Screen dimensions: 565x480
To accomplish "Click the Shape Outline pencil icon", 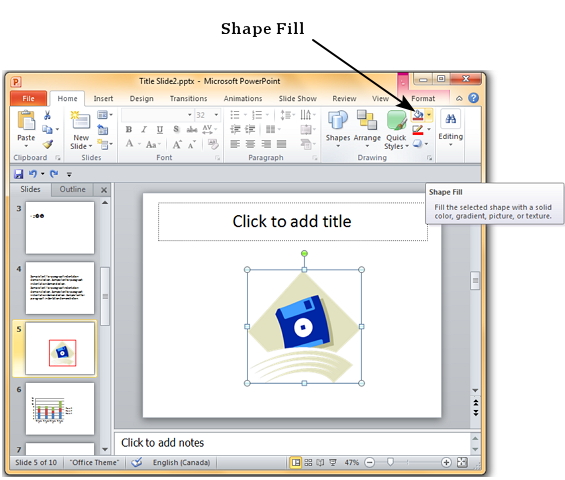I will tap(418, 130).
